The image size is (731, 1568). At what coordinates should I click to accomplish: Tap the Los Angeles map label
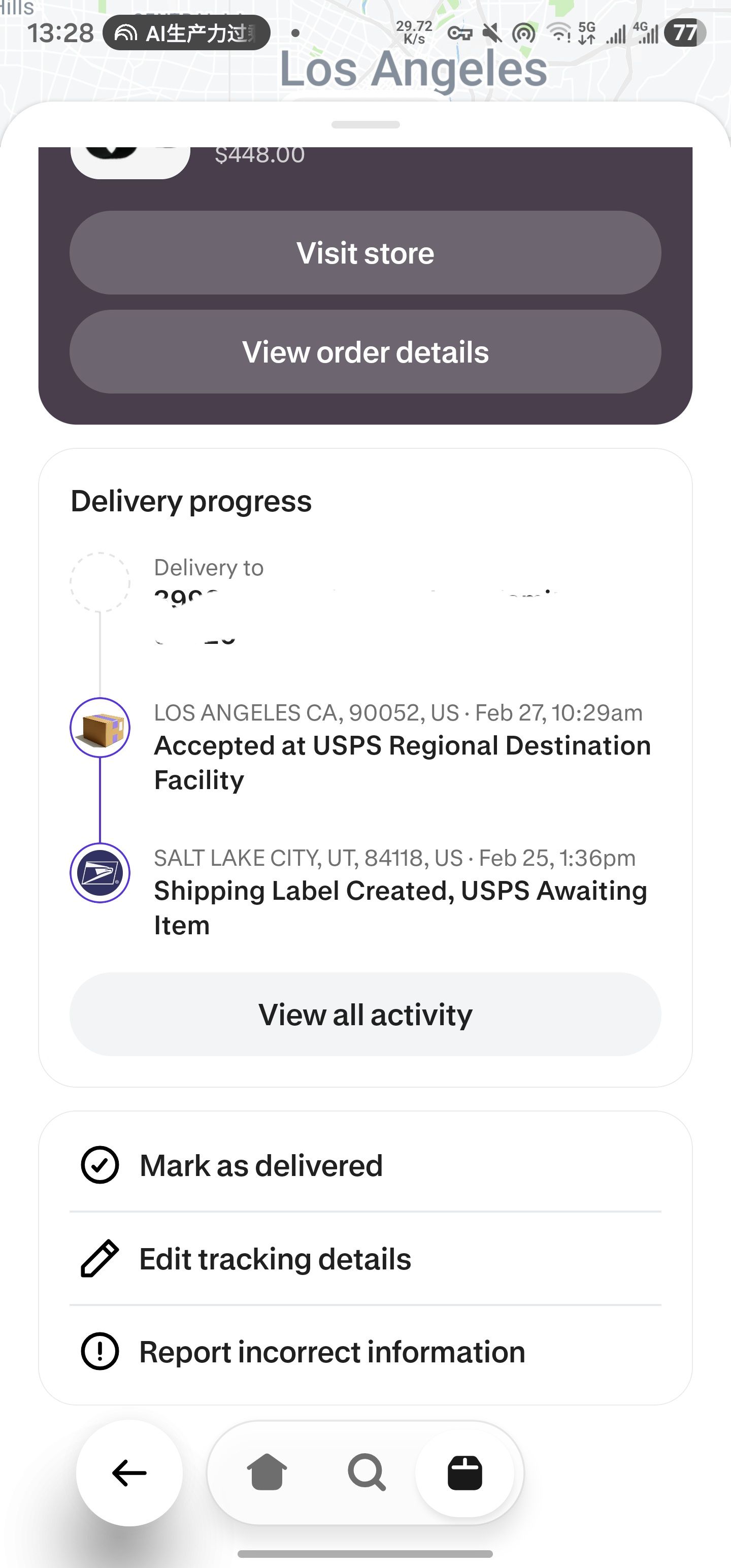[x=413, y=68]
